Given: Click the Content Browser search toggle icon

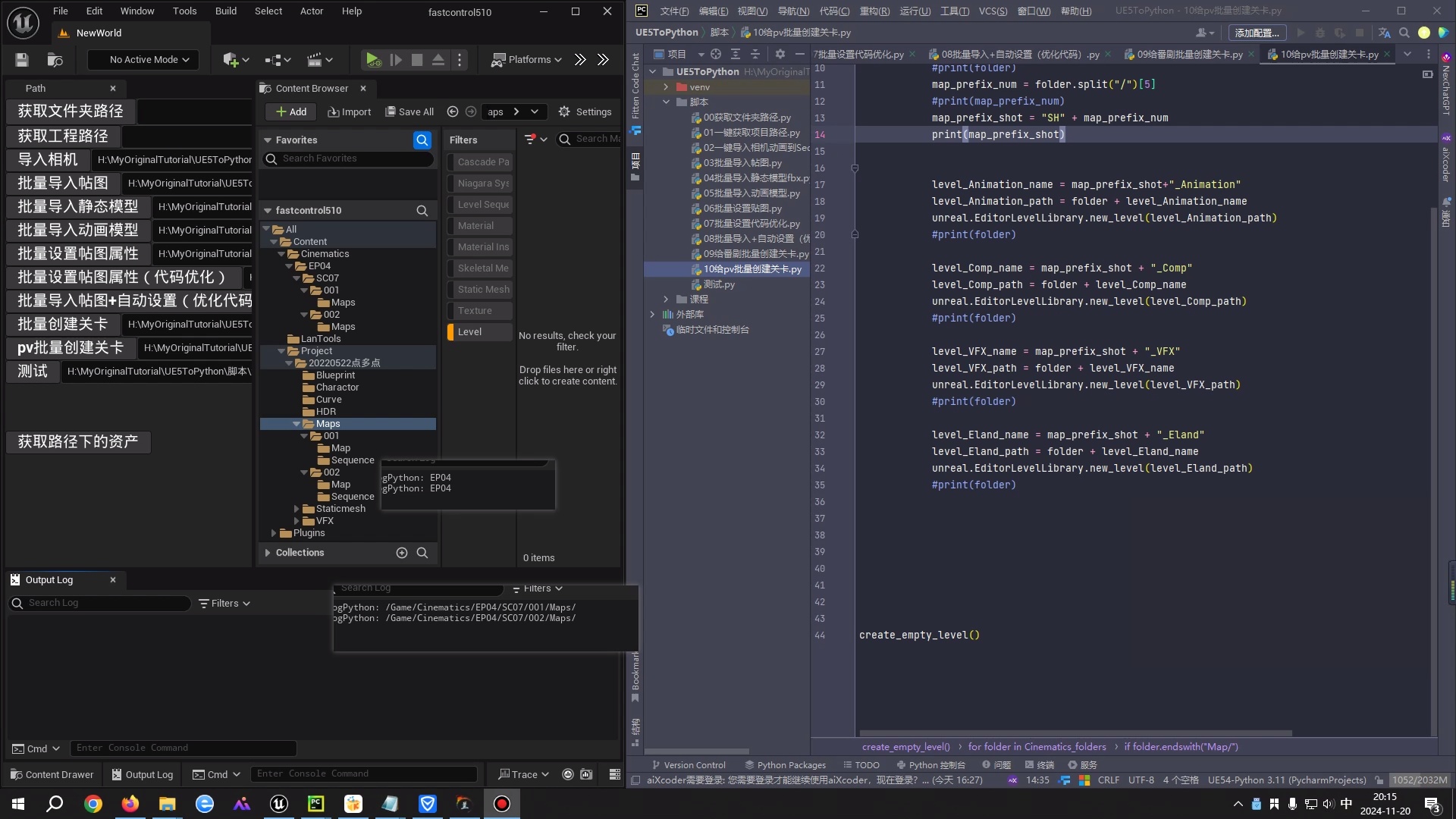Looking at the screenshot, I should click(x=422, y=140).
